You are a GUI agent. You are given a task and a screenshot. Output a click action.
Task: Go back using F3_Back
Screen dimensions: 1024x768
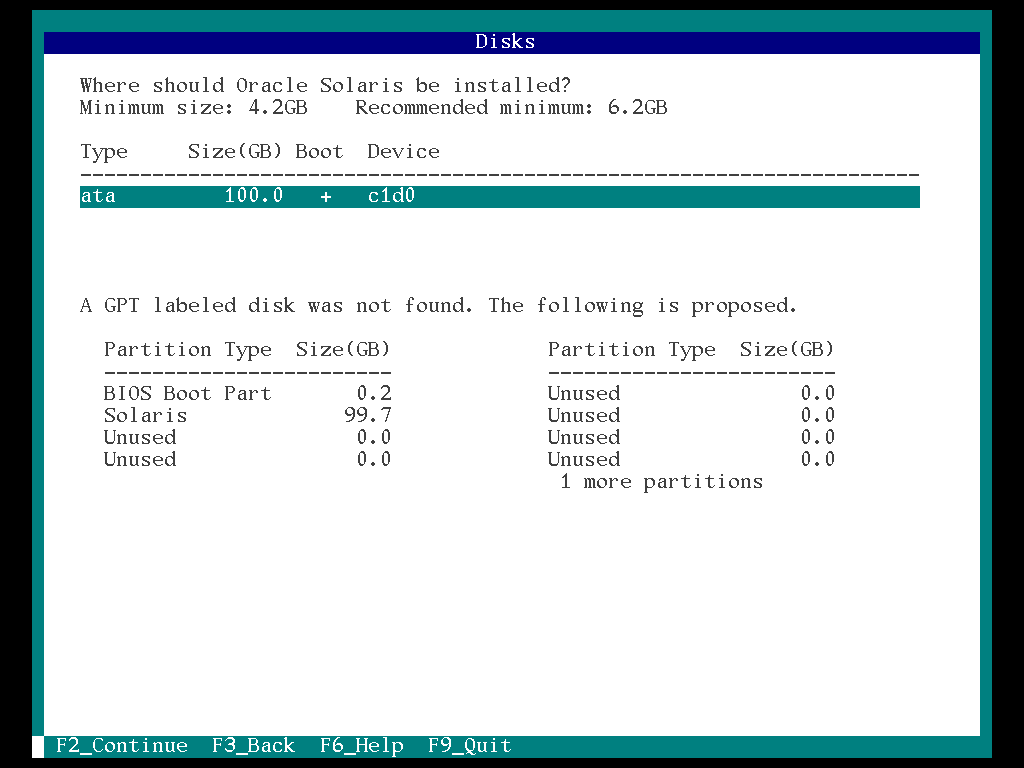pyautogui.click(x=253, y=746)
